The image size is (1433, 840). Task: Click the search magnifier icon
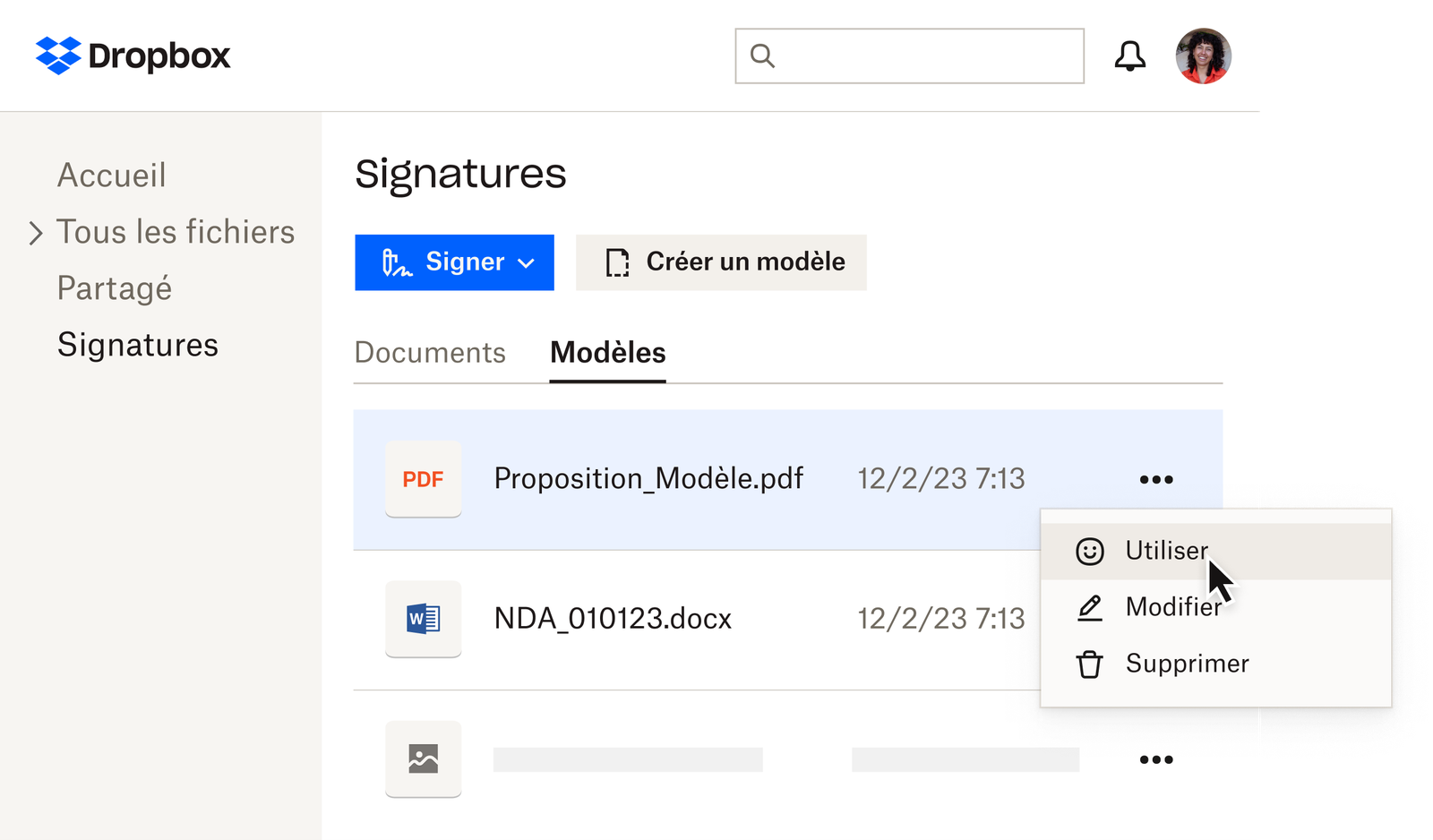[762, 56]
